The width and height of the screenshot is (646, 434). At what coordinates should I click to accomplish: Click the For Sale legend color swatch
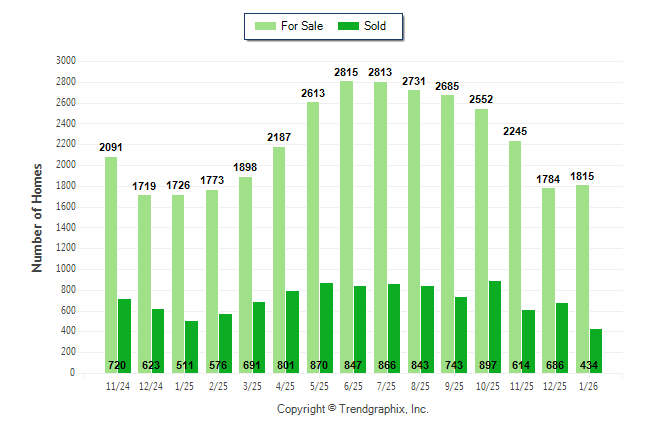(265, 26)
